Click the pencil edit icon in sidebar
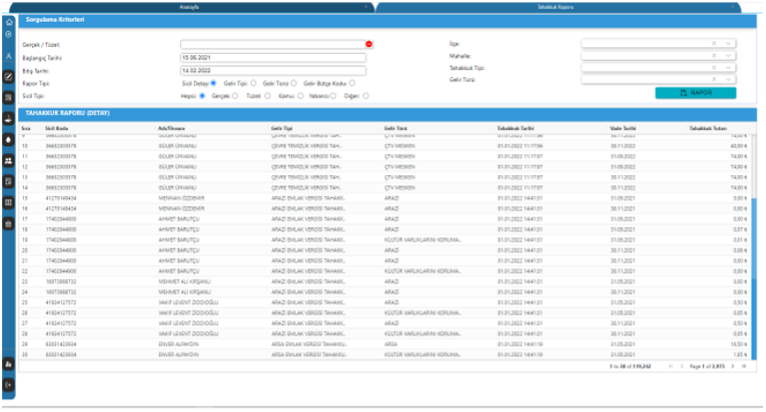 point(9,76)
